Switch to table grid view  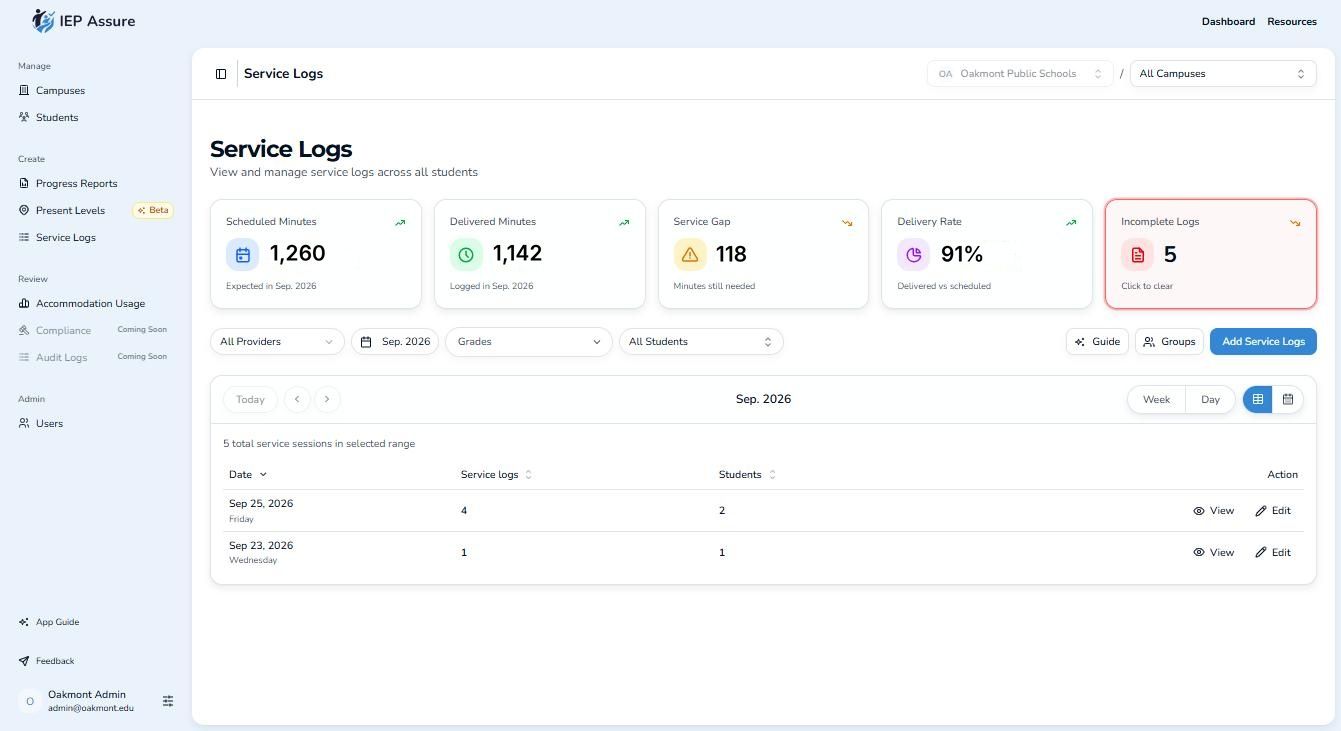pos(1258,399)
